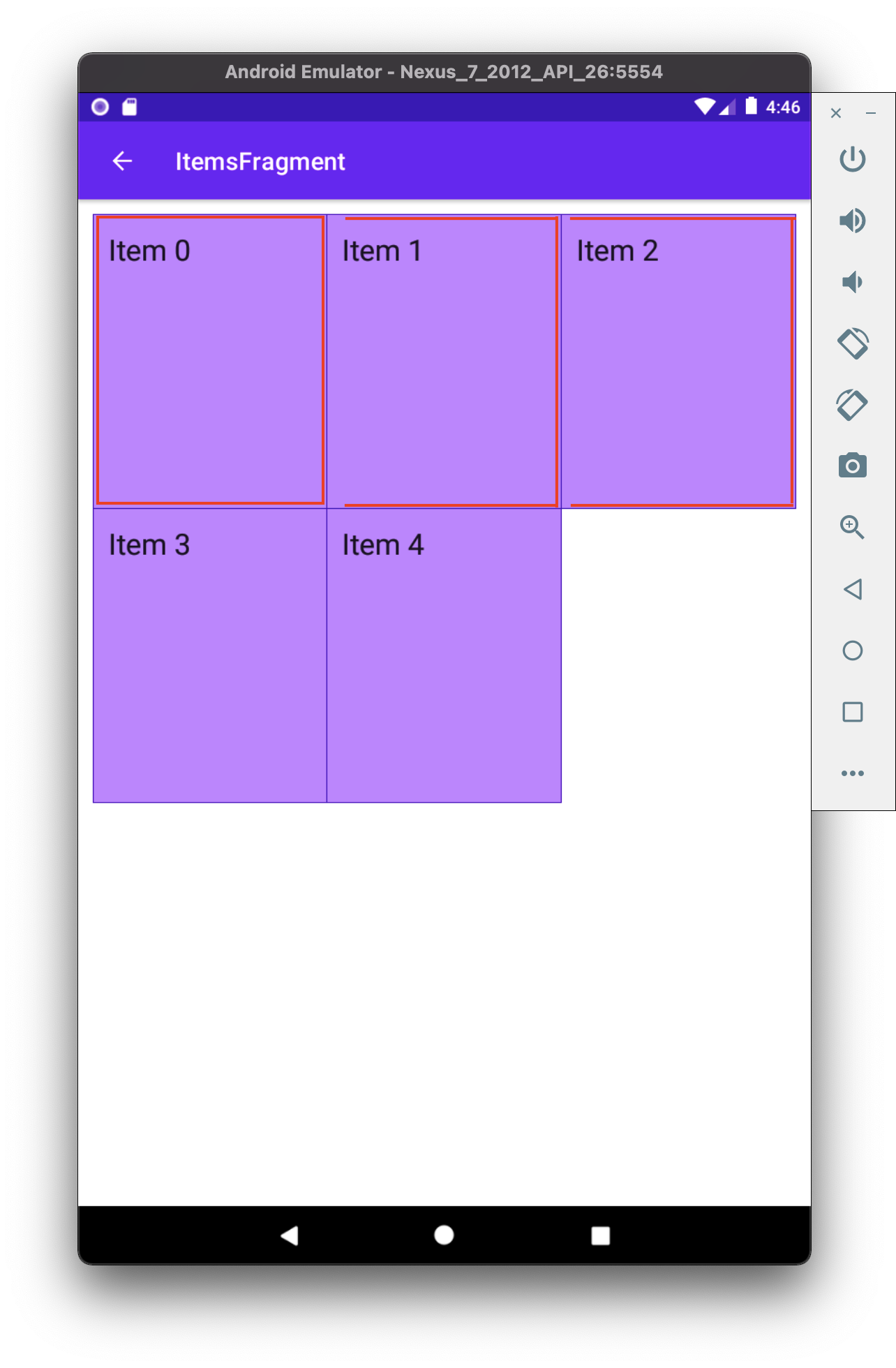Tap the back arrow in the app bar
This screenshot has width=896, height=1368.
pos(122,161)
